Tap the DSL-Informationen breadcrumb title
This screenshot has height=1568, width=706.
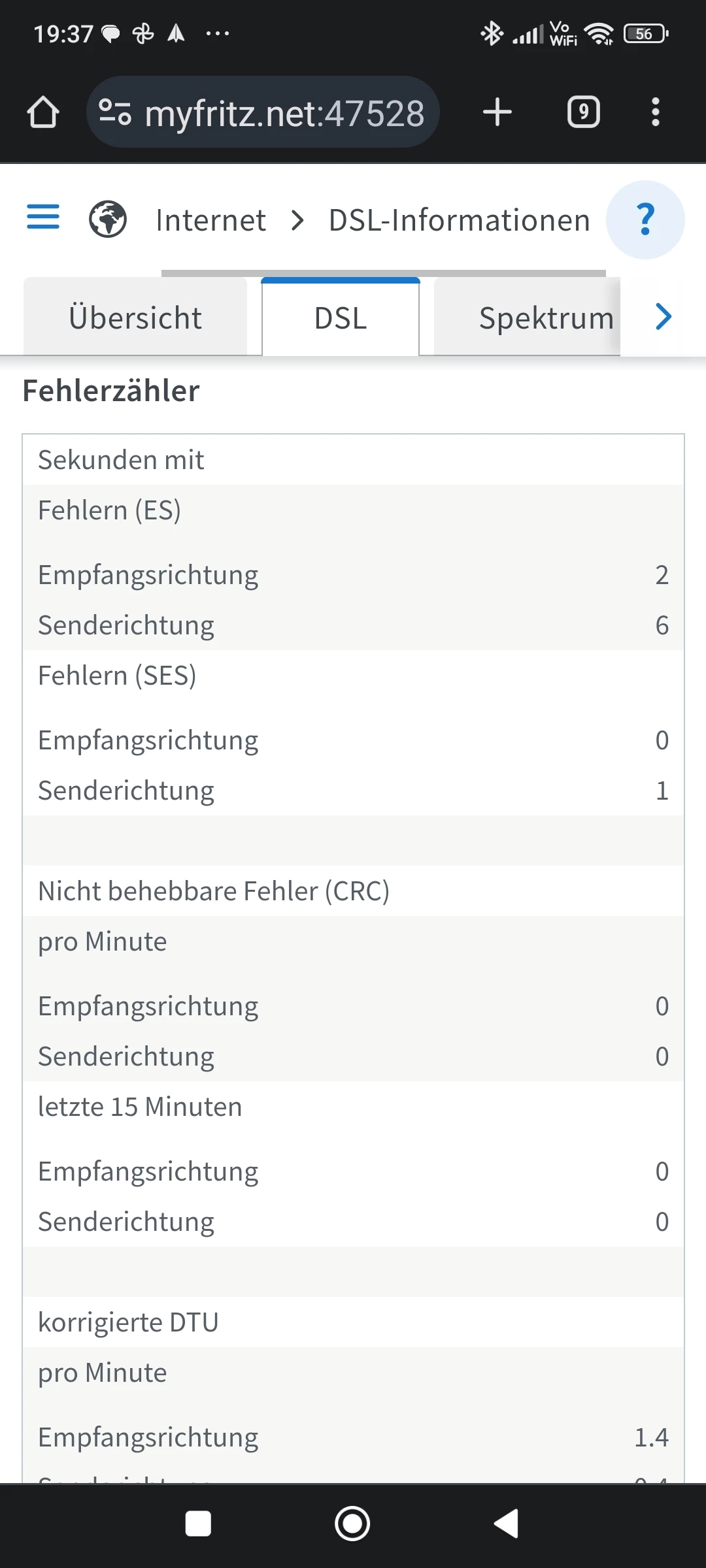459,220
